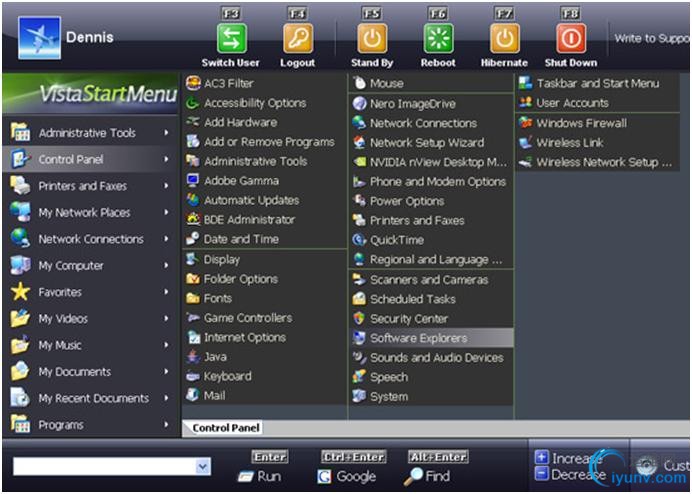Select My Music in sidebar
Image resolution: width=692 pixels, height=494 pixels.
pos(90,345)
